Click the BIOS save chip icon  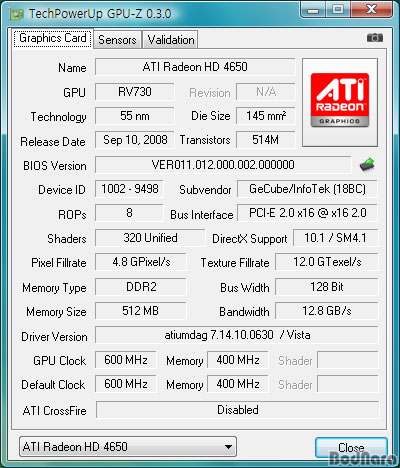point(367,165)
